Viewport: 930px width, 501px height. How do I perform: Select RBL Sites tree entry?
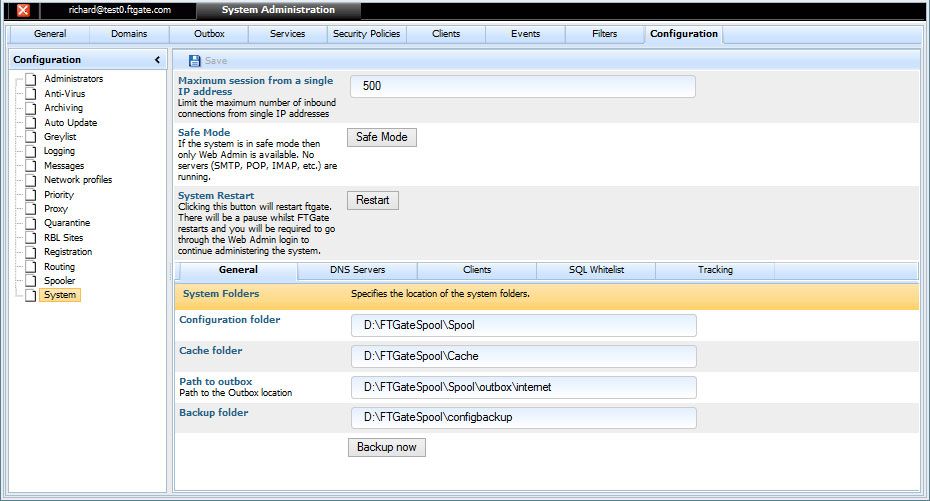click(x=63, y=237)
